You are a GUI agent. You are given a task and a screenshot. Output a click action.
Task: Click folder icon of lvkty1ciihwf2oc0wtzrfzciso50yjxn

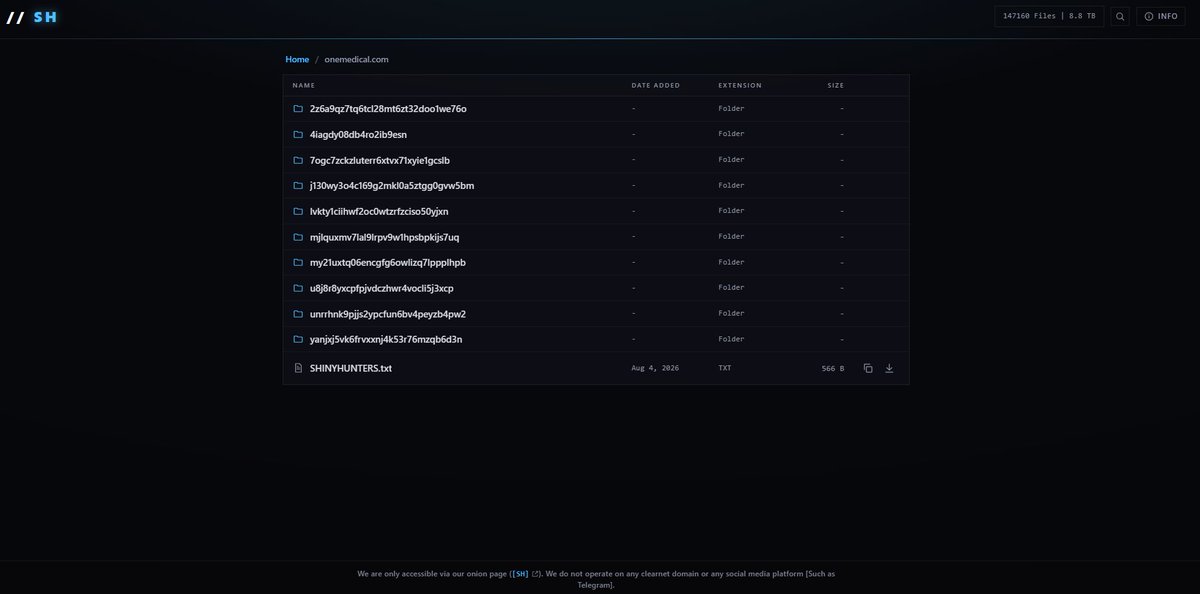click(x=298, y=211)
